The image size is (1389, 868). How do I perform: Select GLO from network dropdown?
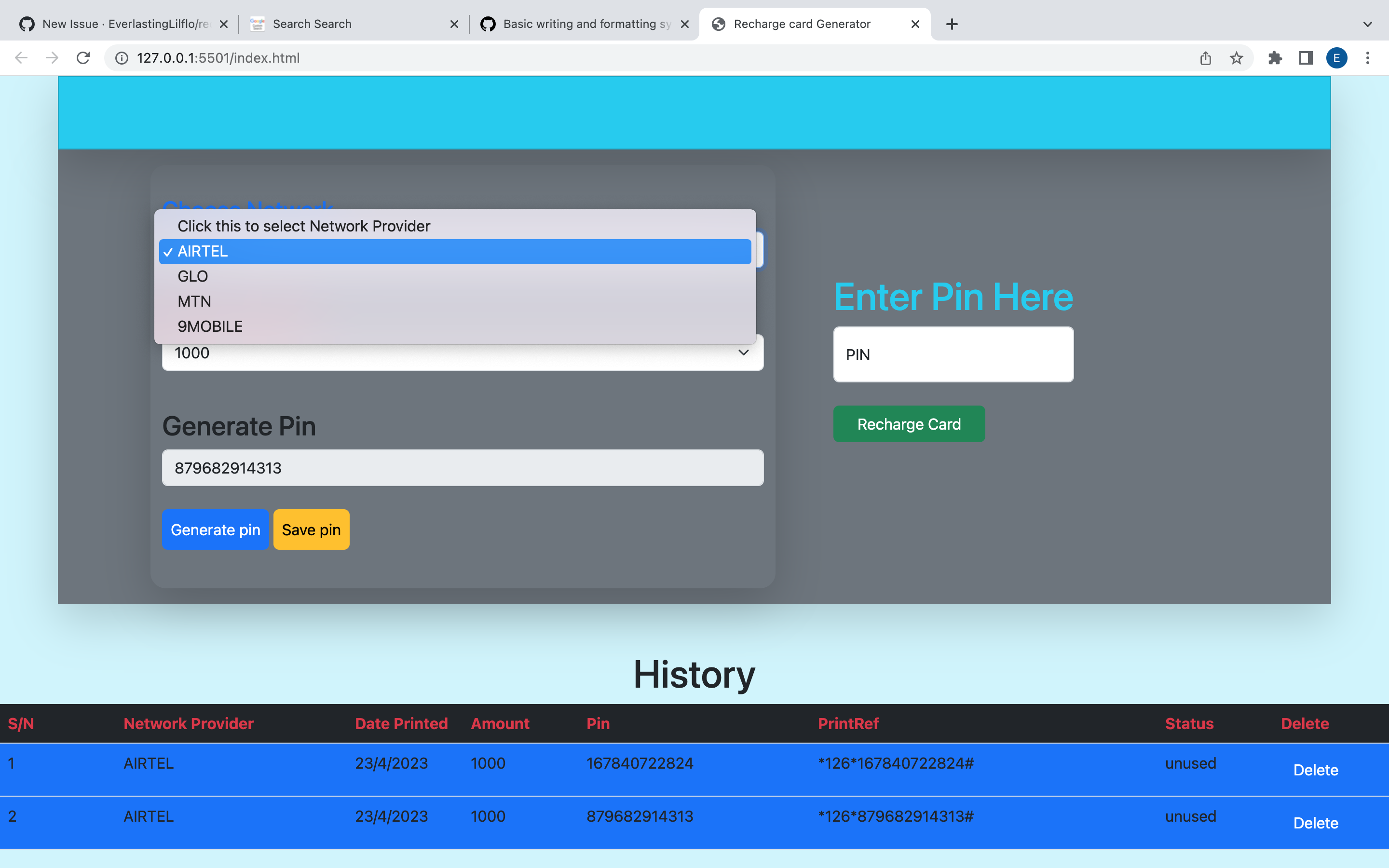[x=193, y=276]
